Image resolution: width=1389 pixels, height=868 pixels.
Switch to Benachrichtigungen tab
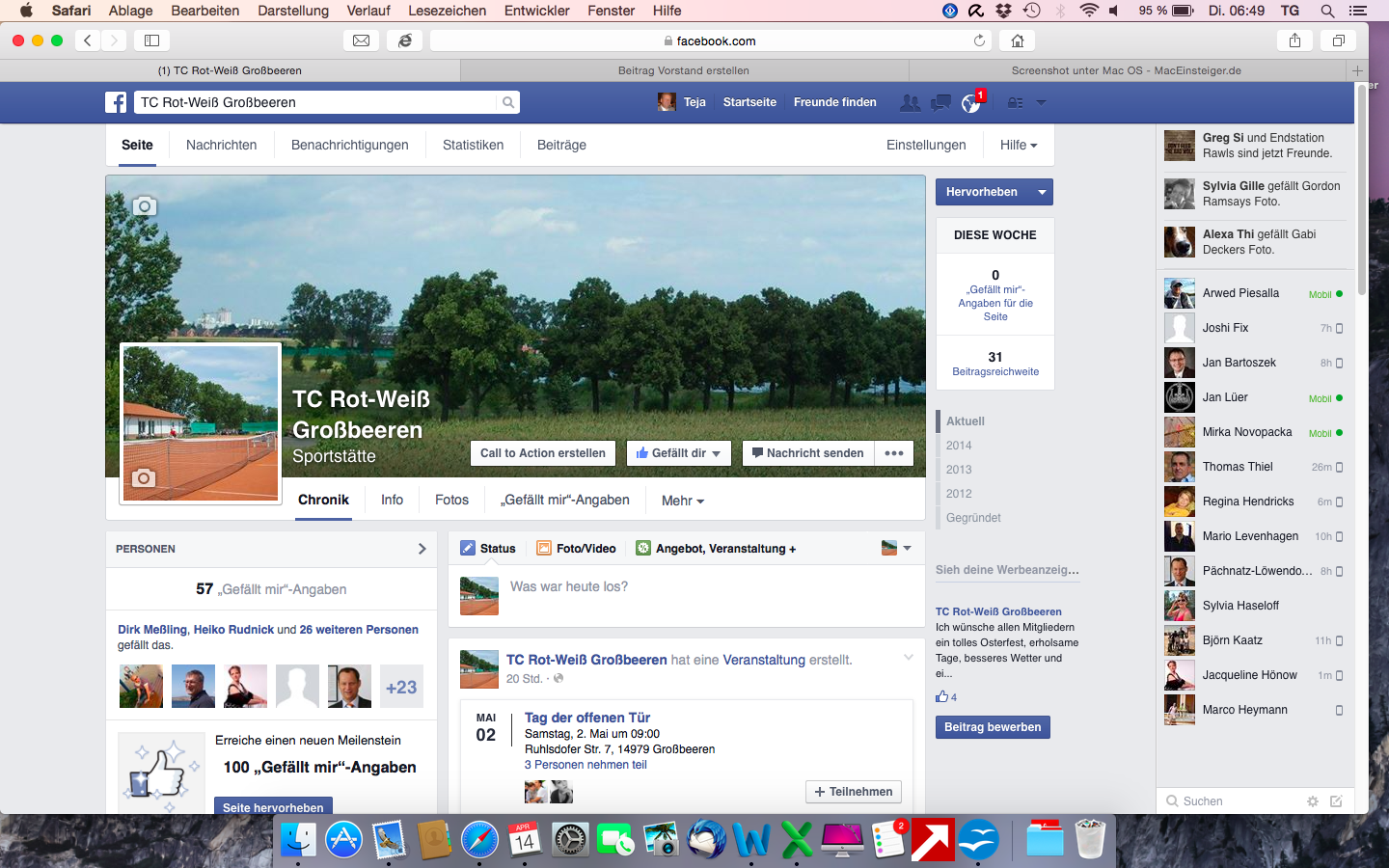(350, 145)
